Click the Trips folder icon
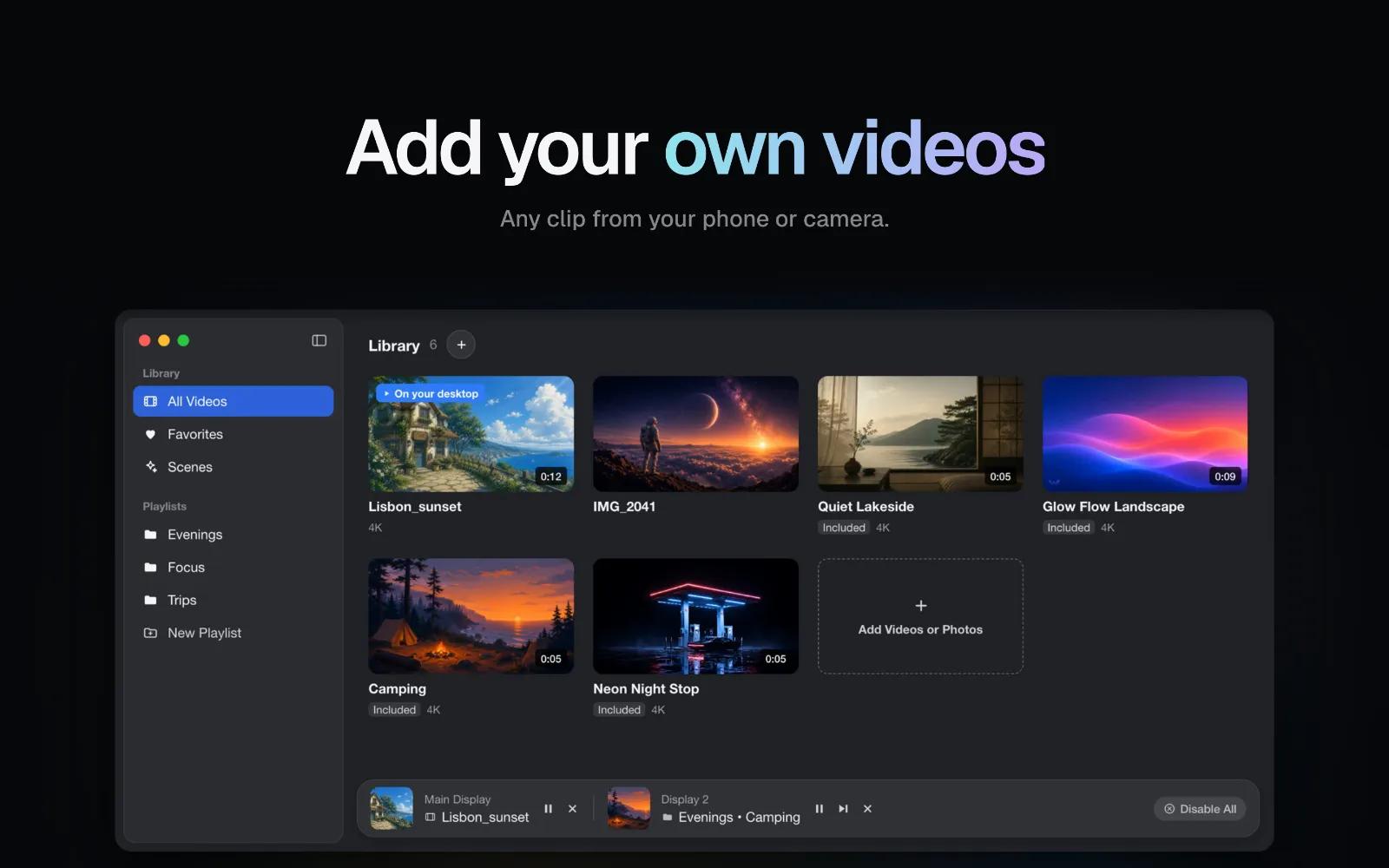The image size is (1389, 868). point(150,600)
